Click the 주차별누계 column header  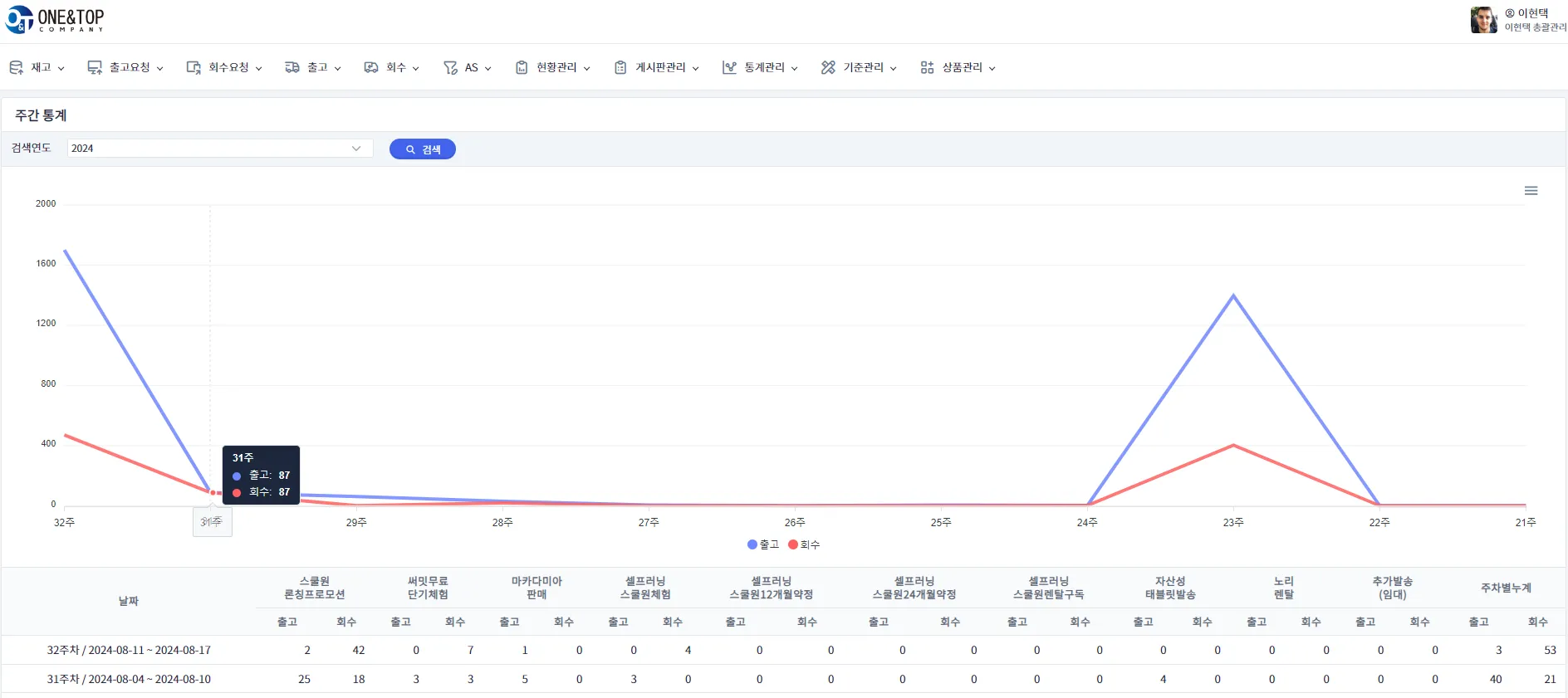pyautogui.click(x=1506, y=588)
